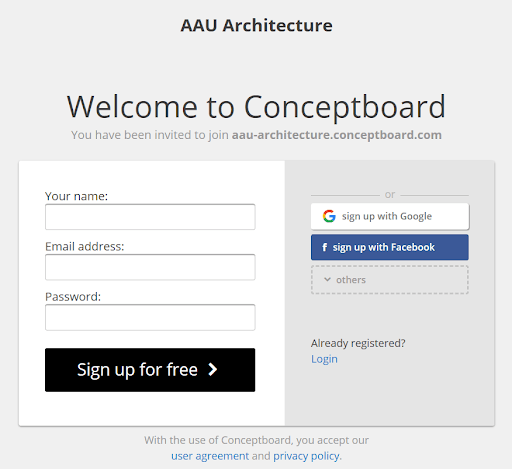Click the Facebook f icon
Image resolution: width=512 pixels, height=469 pixels.
pyautogui.click(x=324, y=247)
